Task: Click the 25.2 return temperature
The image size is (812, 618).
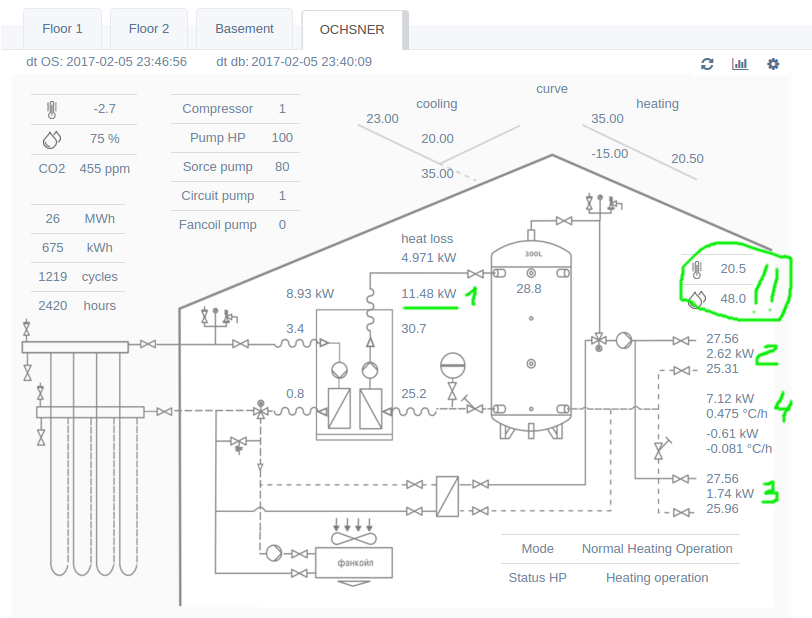Action: (414, 394)
